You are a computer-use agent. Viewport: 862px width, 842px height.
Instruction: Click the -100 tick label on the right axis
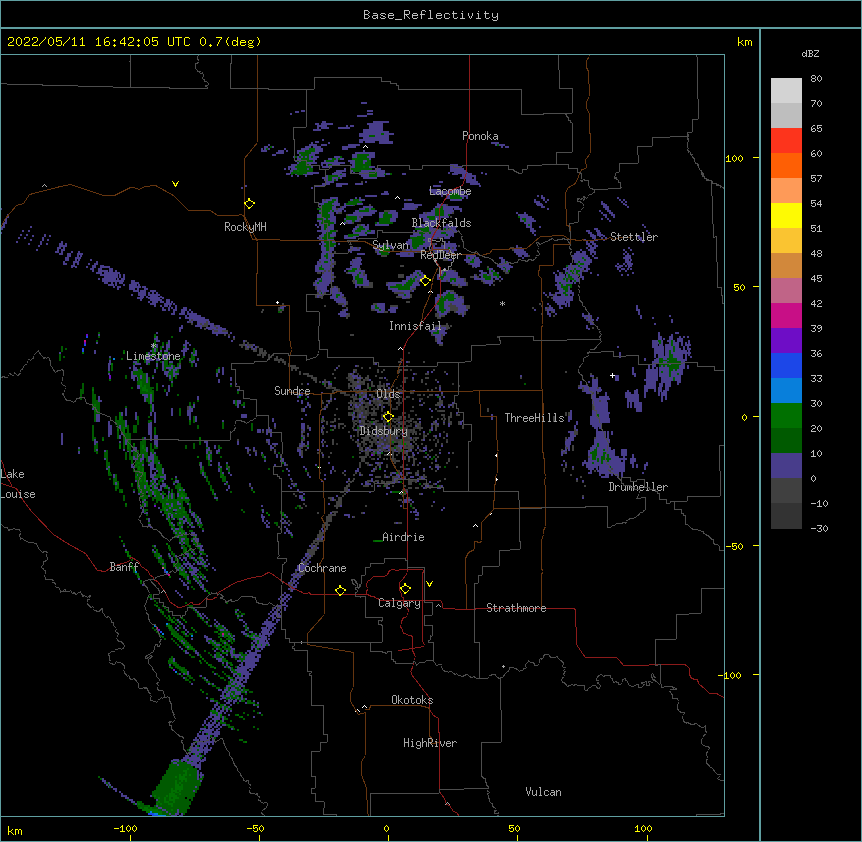[731, 675]
